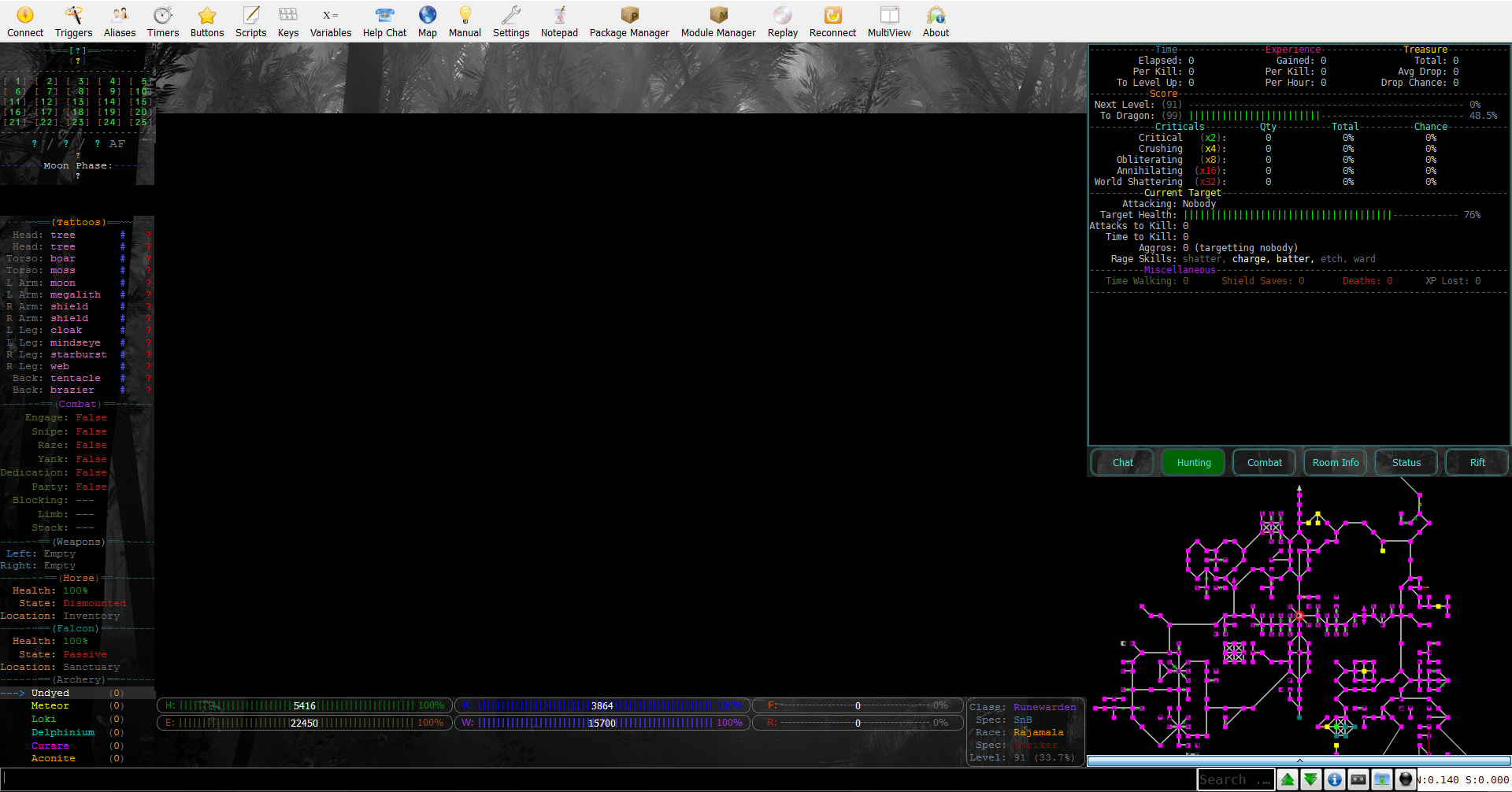Screen dimensions: 1512x792
Task: Toggle the log-to-file folder icon
Action: coord(1382,779)
